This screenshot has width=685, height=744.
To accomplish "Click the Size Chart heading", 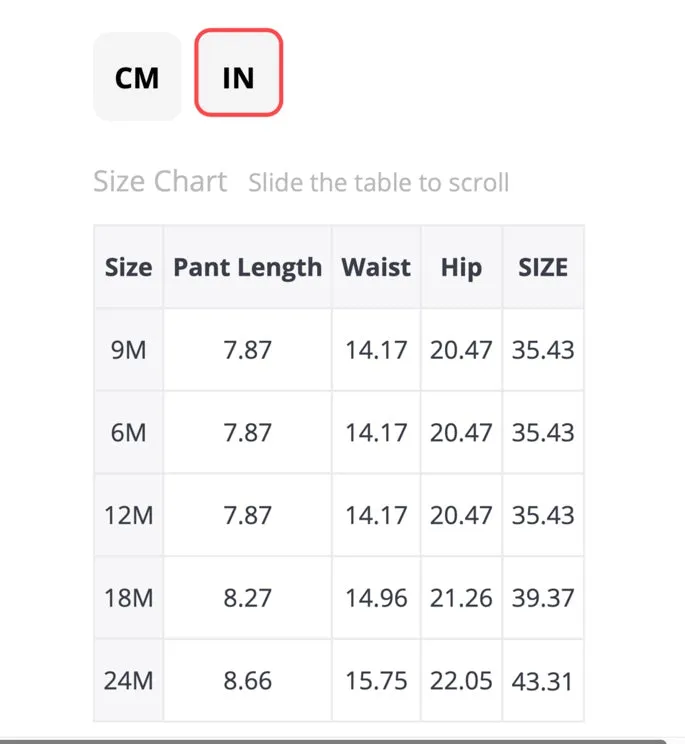I will [x=160, y=181].
